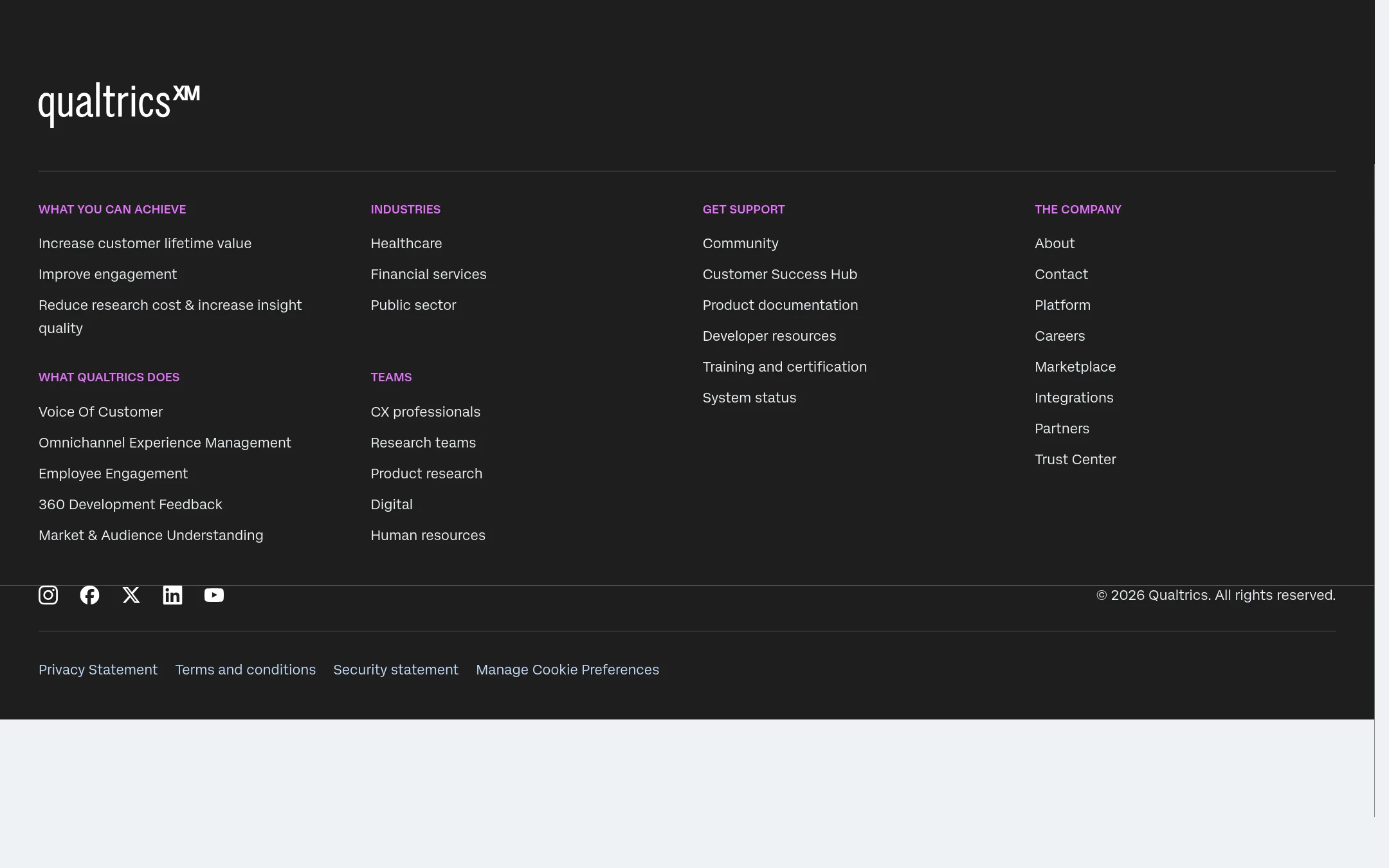Image resolution: width=1389 pixels, height=868 pixels.
Task: Go to CX professionals team page
Action: (x=426, y=412)
